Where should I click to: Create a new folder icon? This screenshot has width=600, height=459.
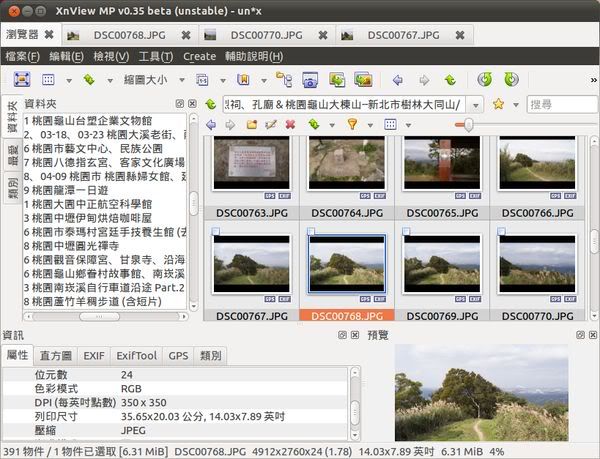(x=251, y=125)
